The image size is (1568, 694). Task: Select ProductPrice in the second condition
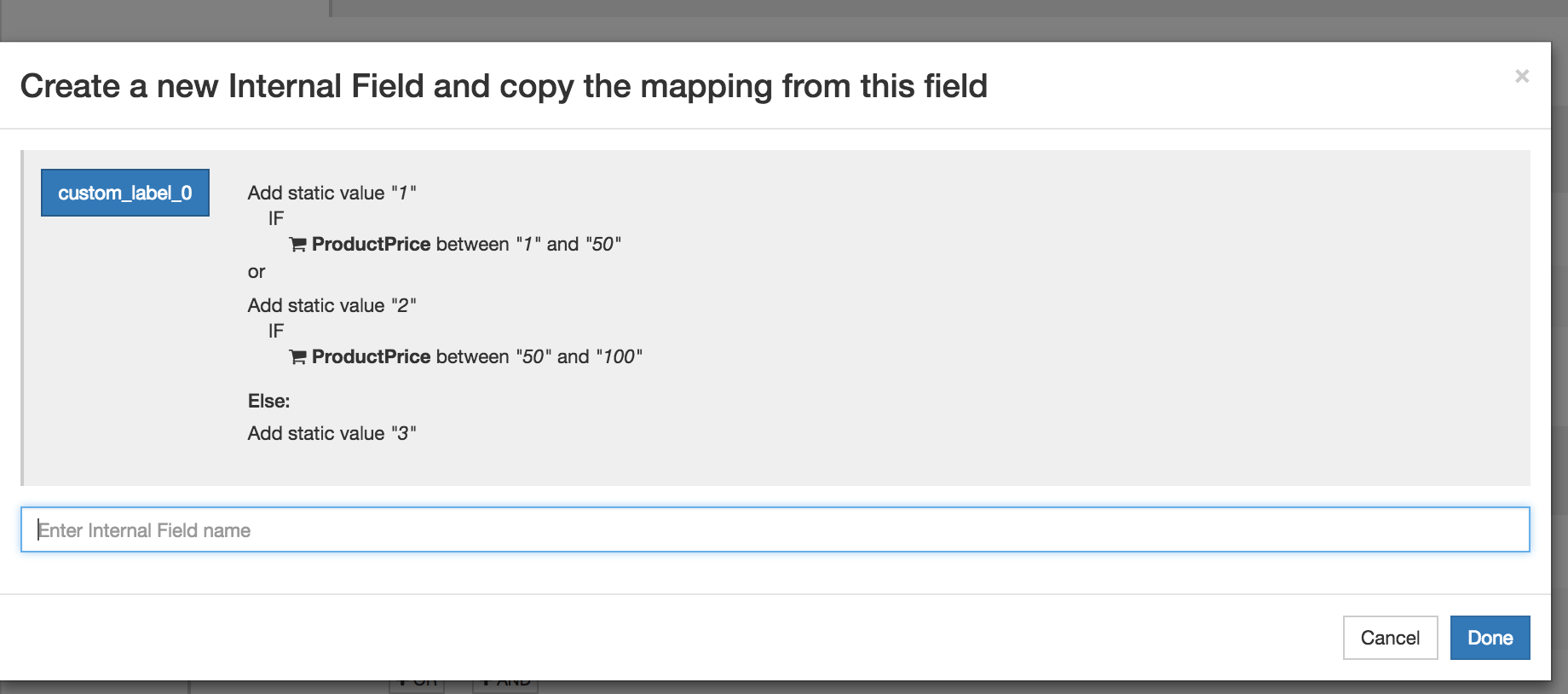coord(371,356)
